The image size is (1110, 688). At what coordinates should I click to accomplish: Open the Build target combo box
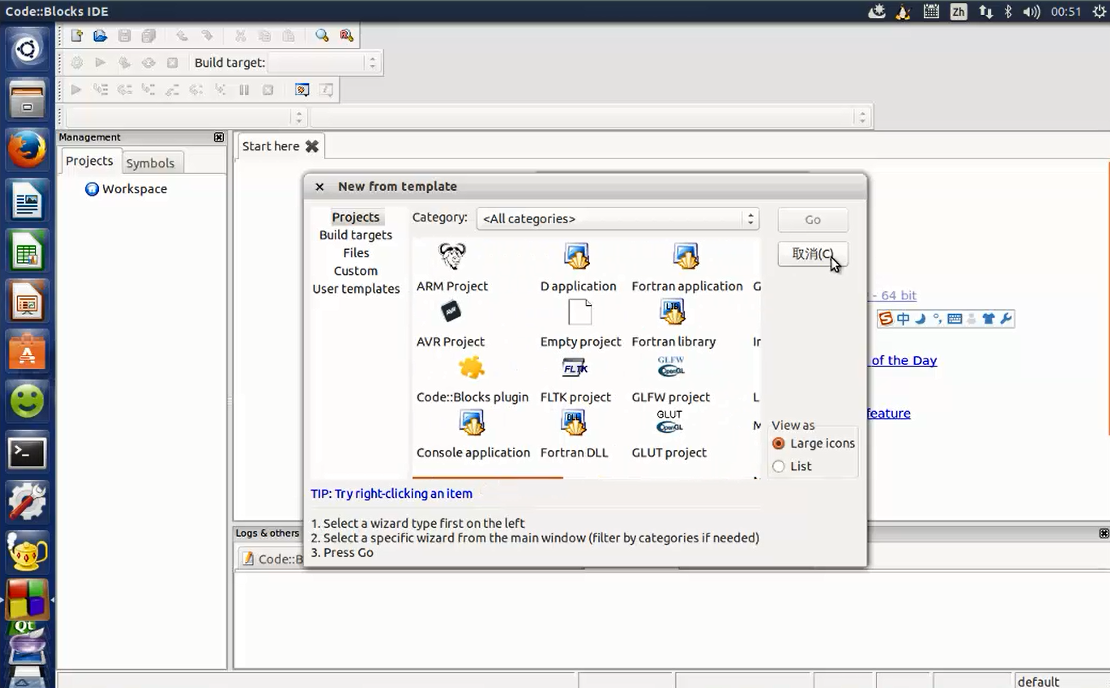point(324,62)
